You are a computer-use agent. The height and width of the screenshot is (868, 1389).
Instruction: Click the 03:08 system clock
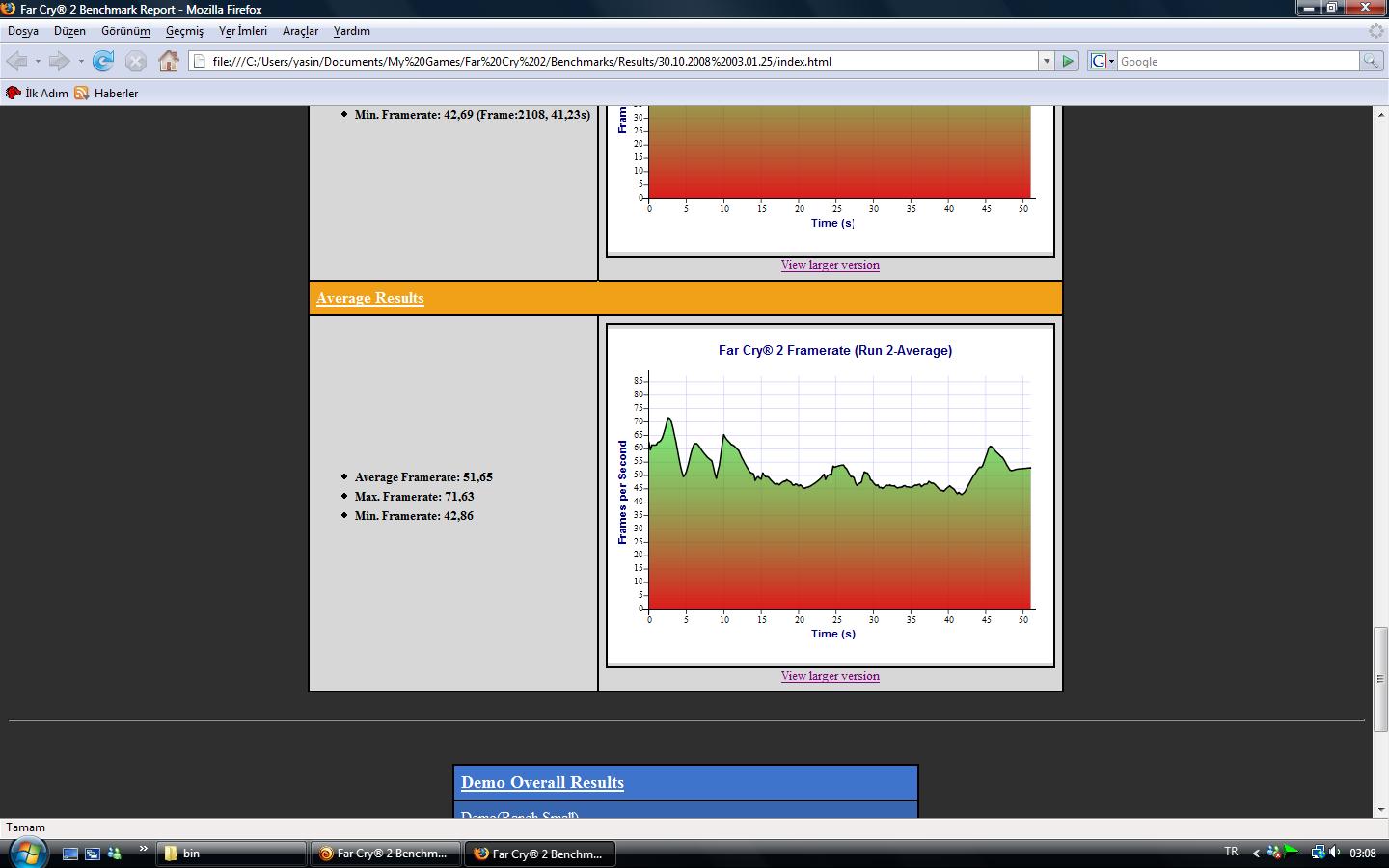(x=1363, y=853)
